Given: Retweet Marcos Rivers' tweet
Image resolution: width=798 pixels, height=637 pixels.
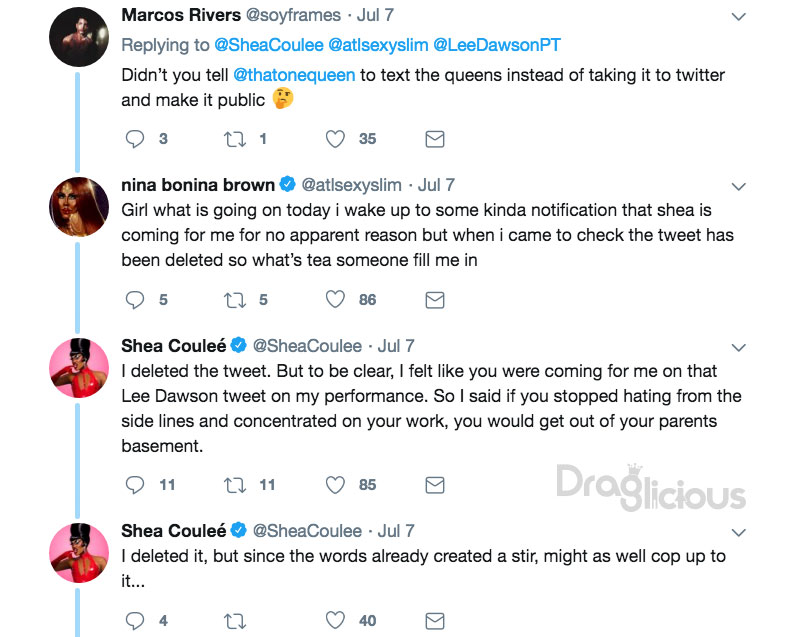Looking at the screenshot, I should click(x=235, y=139).
